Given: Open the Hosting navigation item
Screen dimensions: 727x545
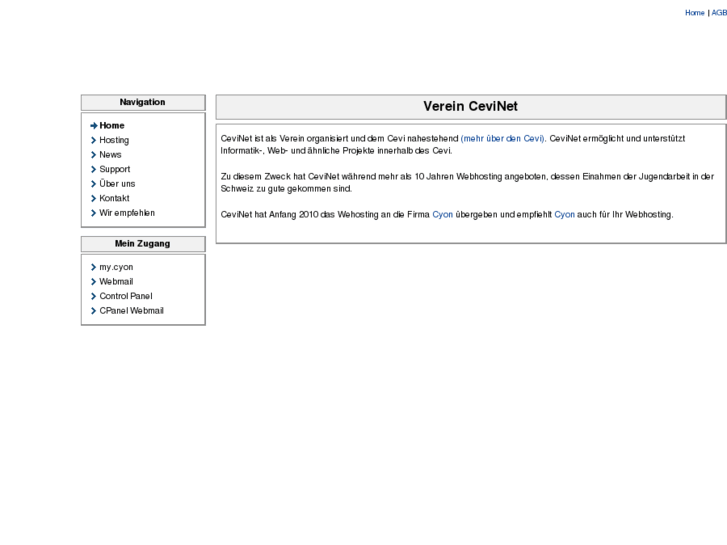Looking at the screenshot, I should pyautogui.click(x=114, y=141).
